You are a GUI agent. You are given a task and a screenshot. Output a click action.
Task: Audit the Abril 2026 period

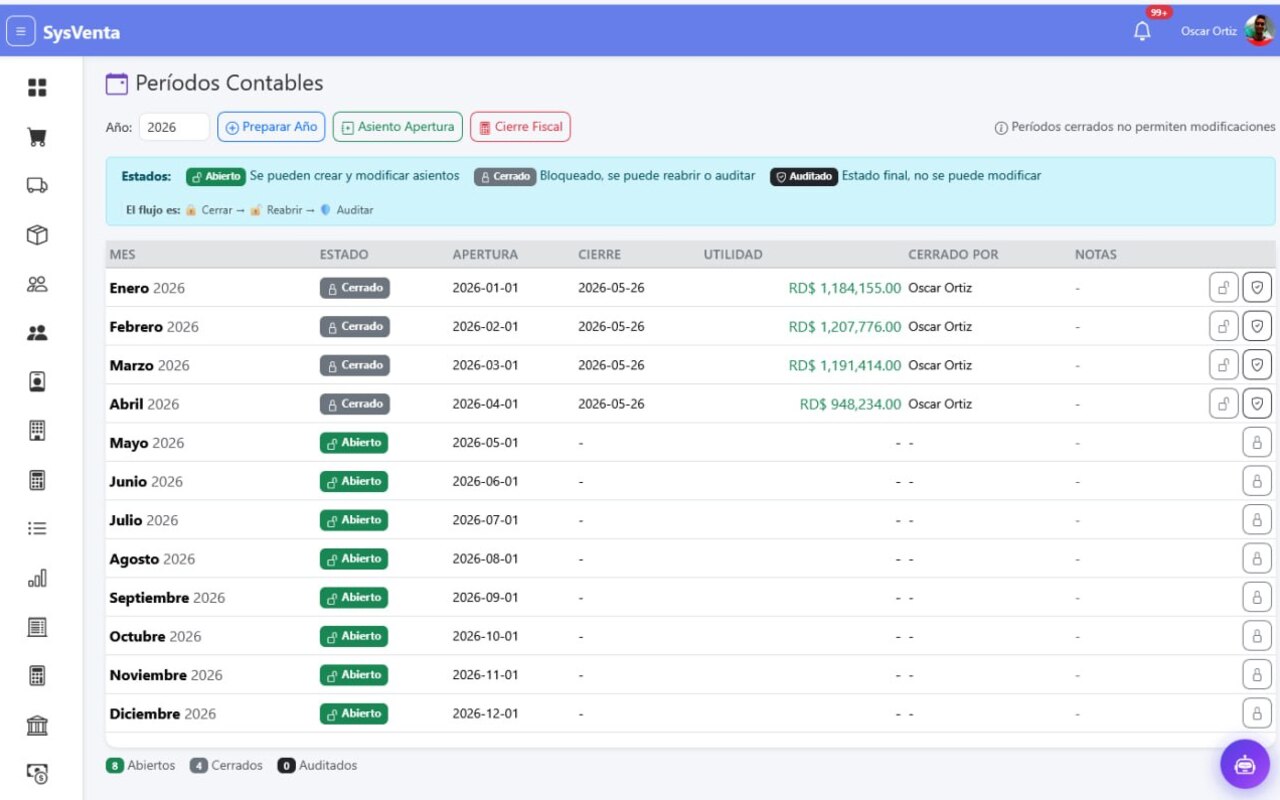[x=1257, y=404]
